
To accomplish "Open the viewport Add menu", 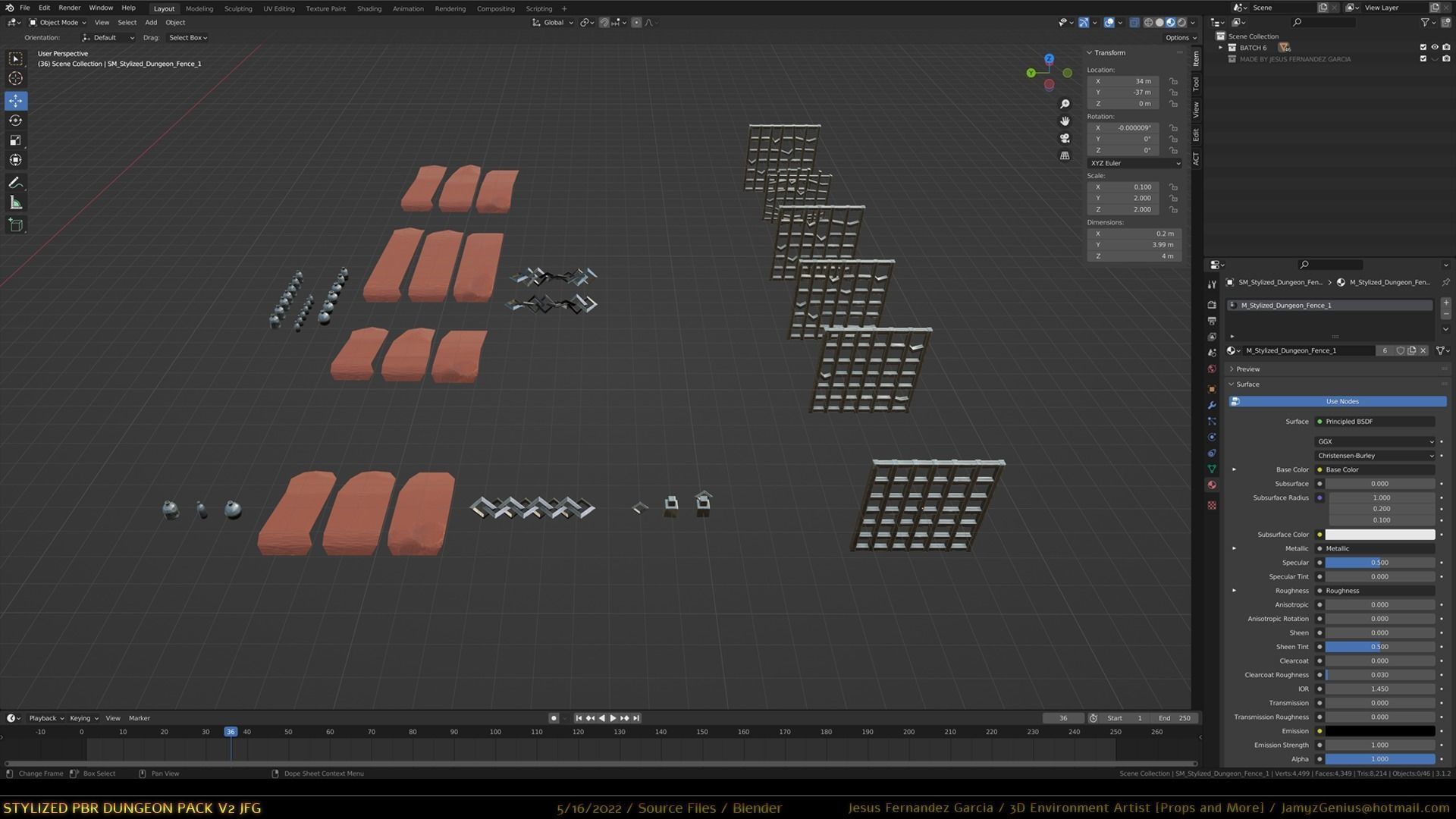I will (151, 23).
